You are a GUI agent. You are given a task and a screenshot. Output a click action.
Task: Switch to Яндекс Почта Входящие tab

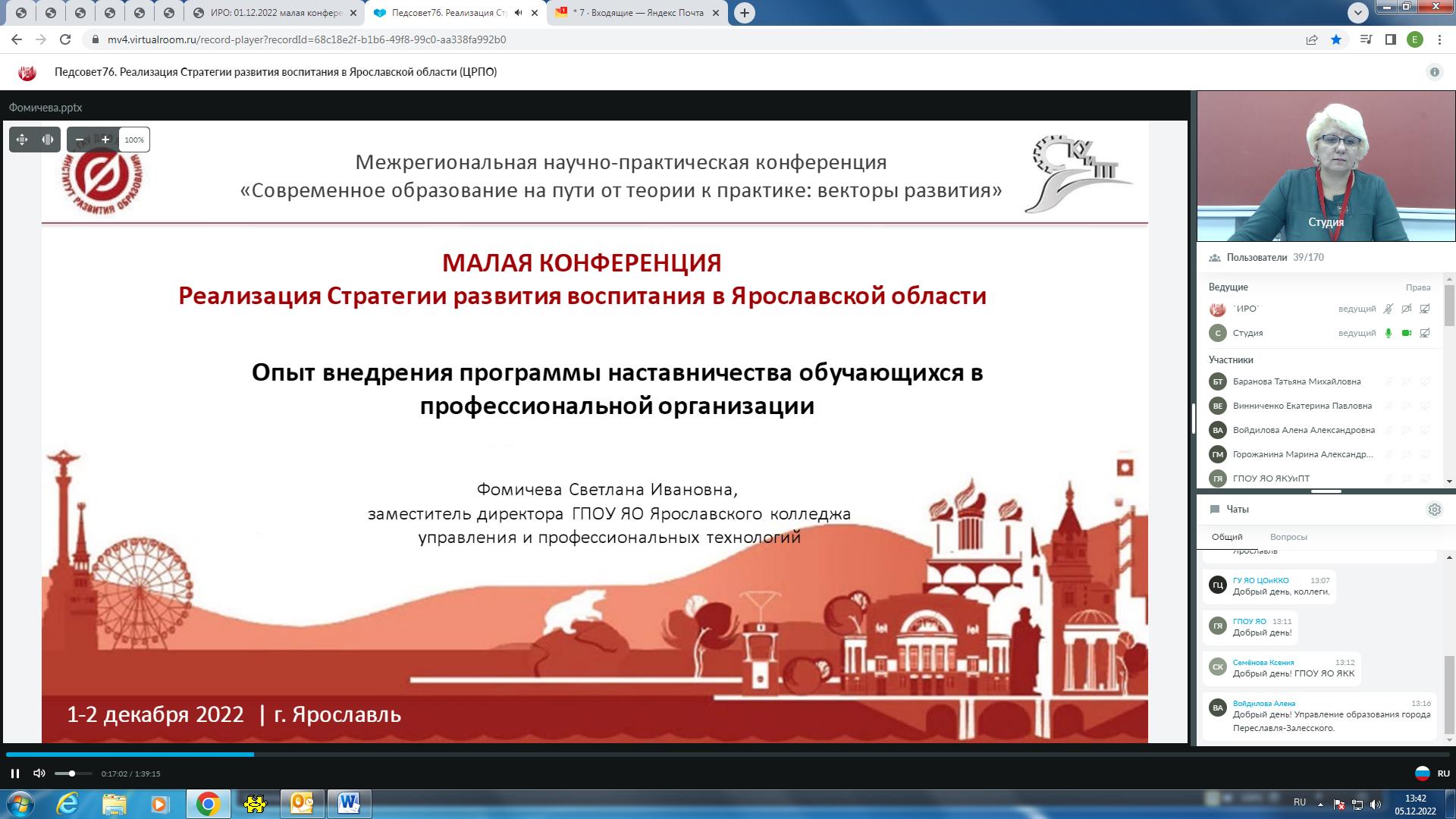tap(637, 13)
